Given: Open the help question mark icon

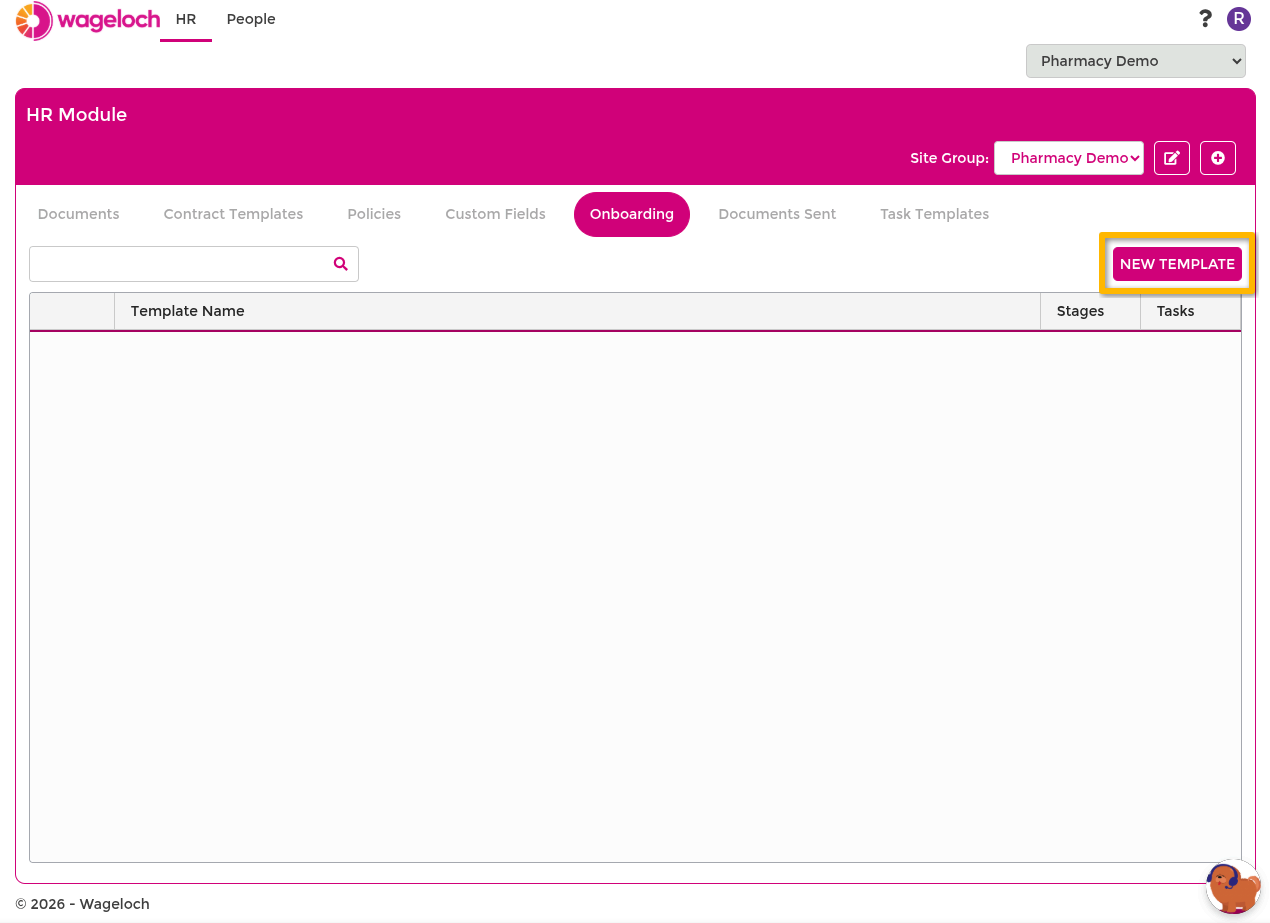Looking at the screenshot, I should tap(1205, 19).
